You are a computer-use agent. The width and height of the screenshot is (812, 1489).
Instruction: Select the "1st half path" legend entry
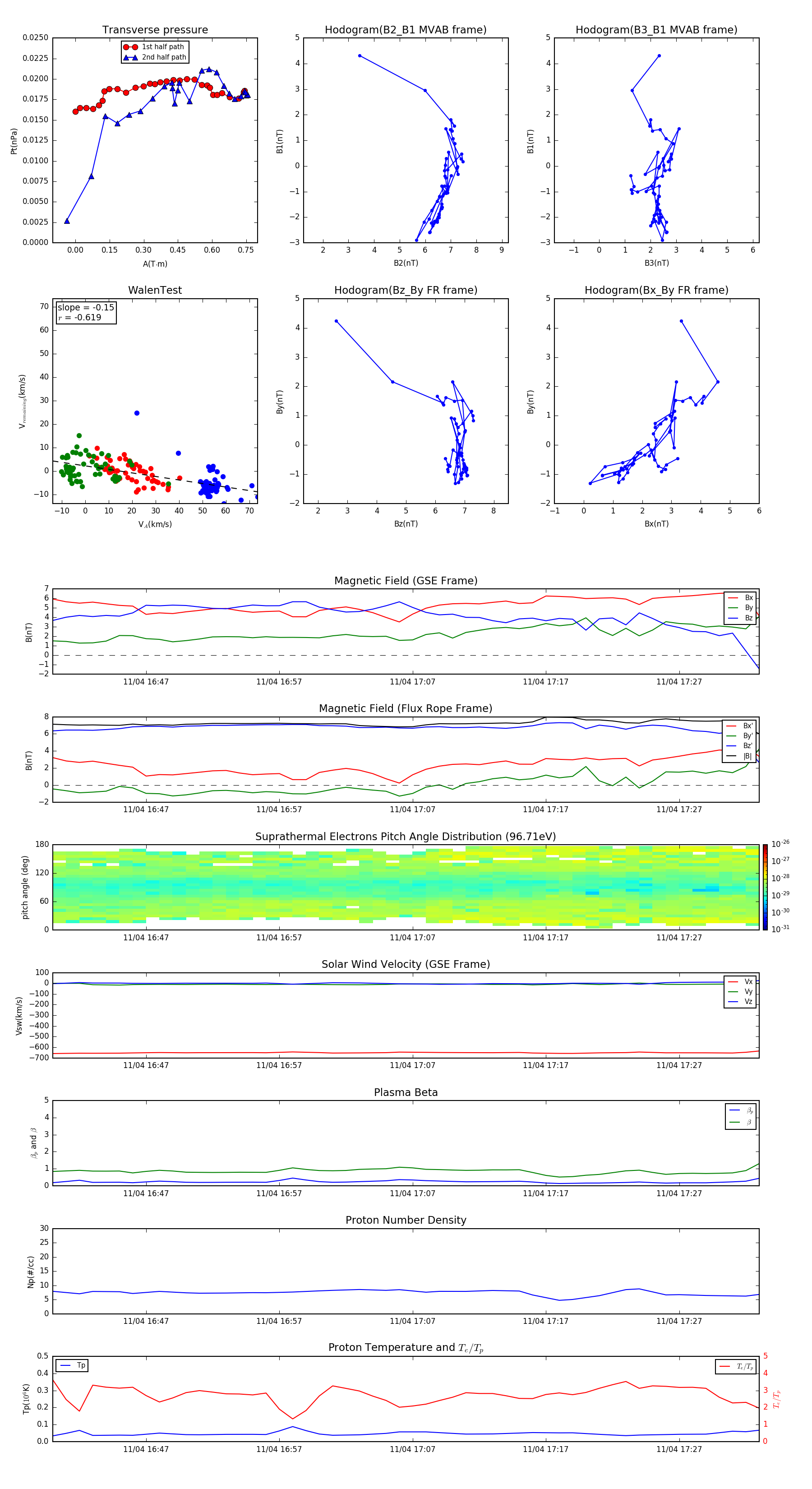(x=154, y=47)
